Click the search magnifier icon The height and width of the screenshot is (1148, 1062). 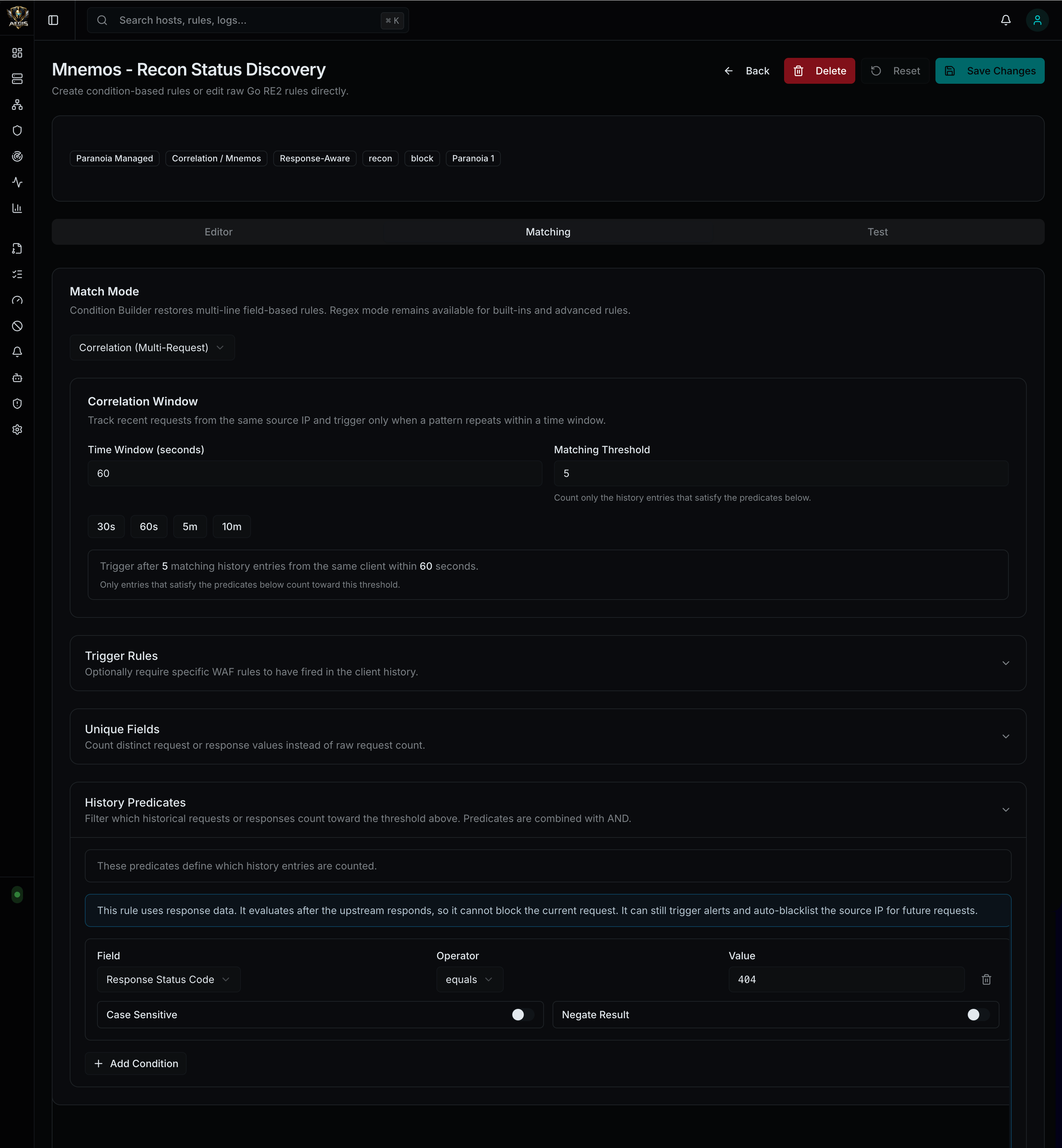click(102, 20)
